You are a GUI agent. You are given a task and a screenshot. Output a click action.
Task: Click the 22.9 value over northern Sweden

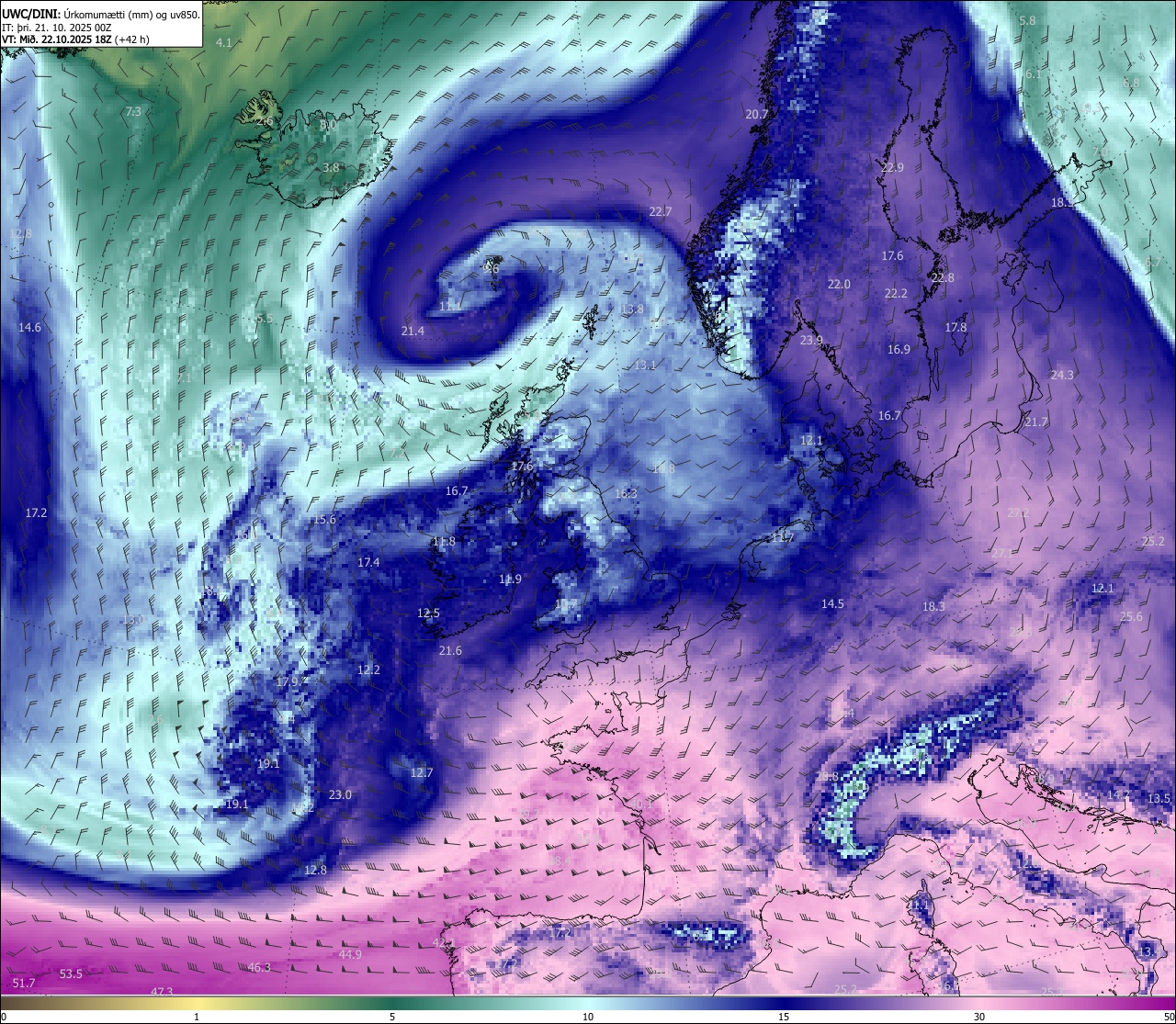click(x=892, y=168)
